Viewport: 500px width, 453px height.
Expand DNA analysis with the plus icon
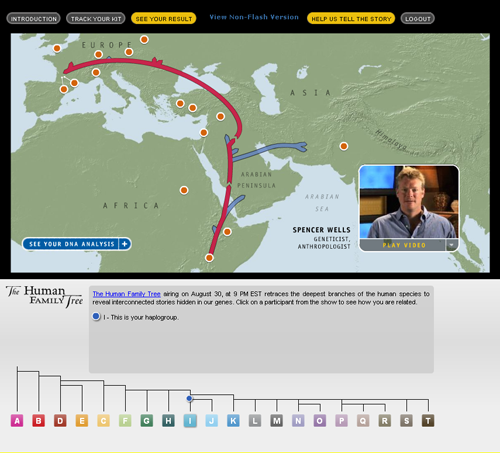click(x=125, y=244)
